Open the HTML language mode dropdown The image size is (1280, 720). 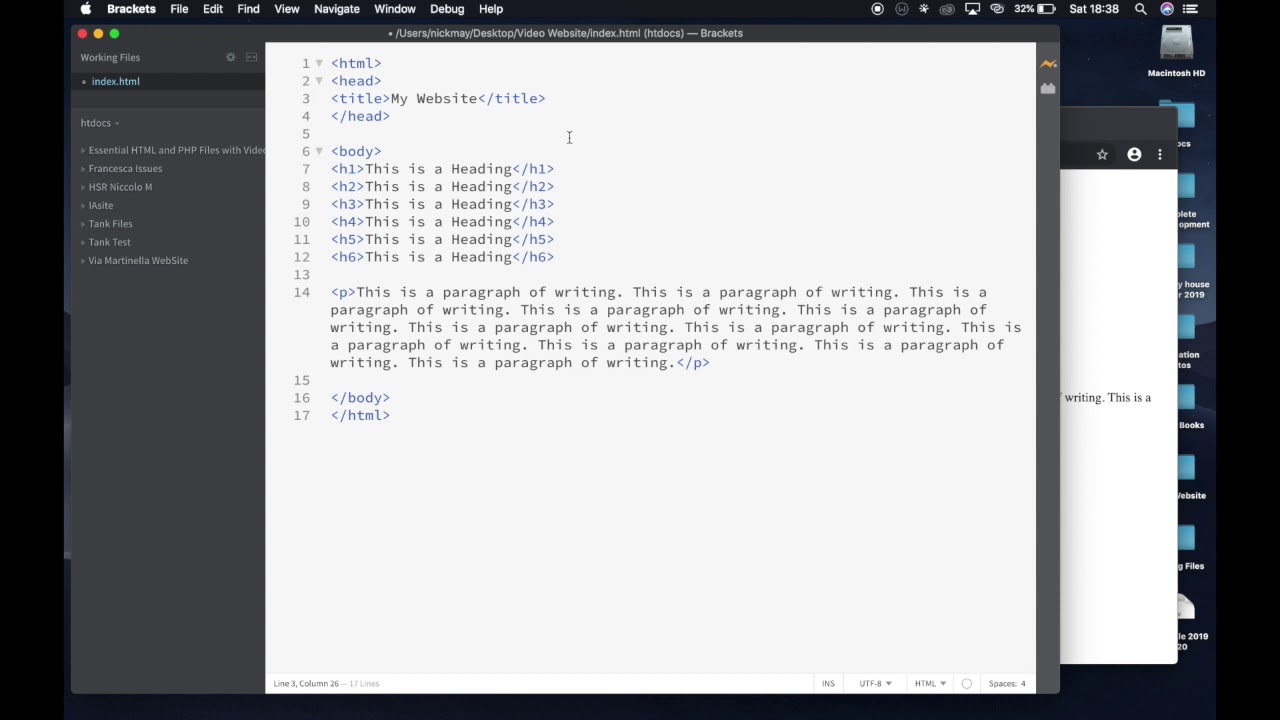pos(930,684)
